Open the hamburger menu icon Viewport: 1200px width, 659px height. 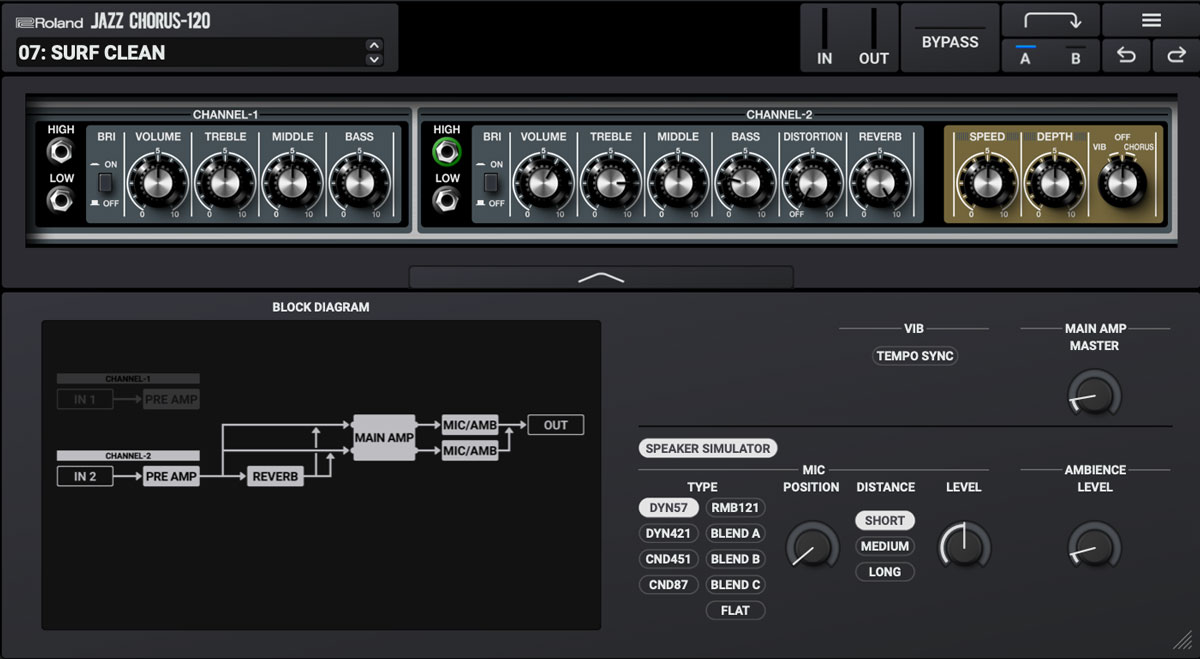coord(1151,20)
